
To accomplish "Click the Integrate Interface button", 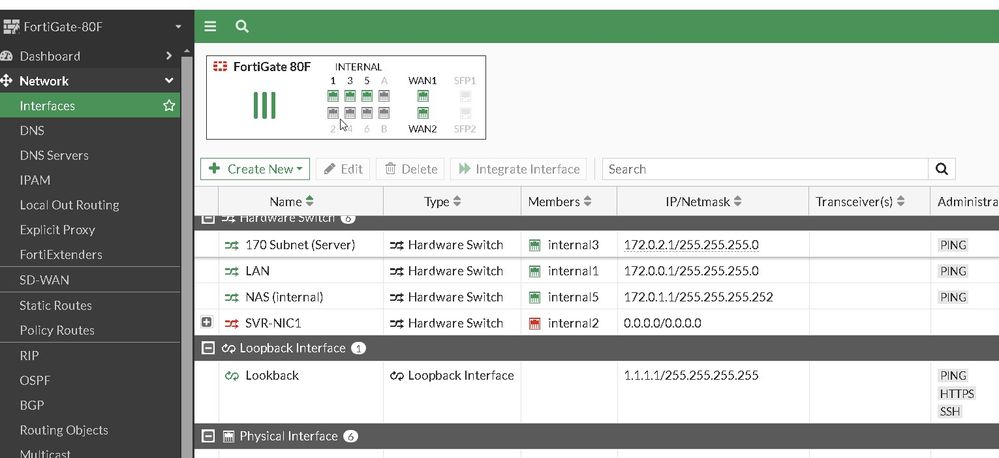I will point(519,169).
